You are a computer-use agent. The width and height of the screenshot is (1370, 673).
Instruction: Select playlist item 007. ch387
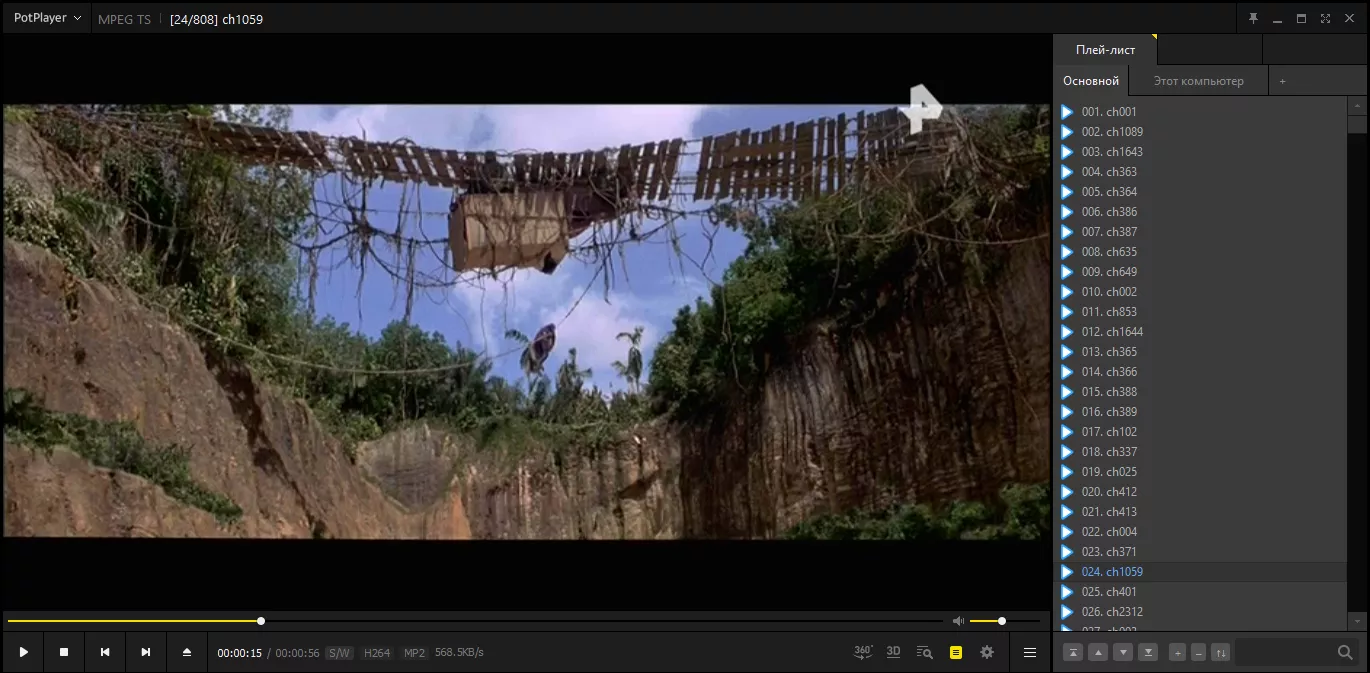point(1201,232)
